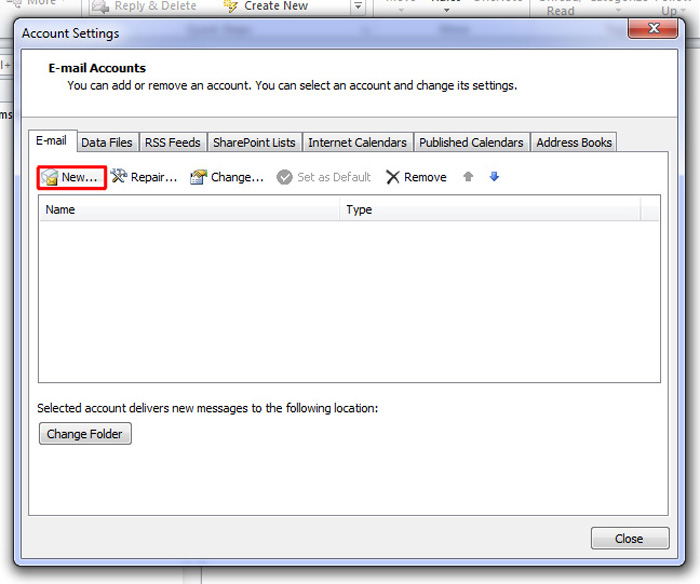Sort accounts by Type column header
This screenshot has width=700, height=584.
point(490,210)
